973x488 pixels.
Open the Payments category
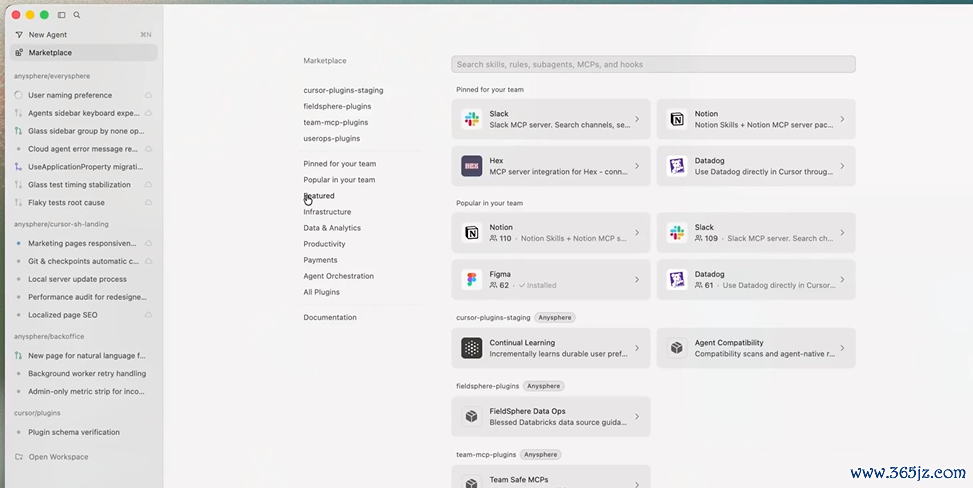pyautogui.click(x=320, y=260)
